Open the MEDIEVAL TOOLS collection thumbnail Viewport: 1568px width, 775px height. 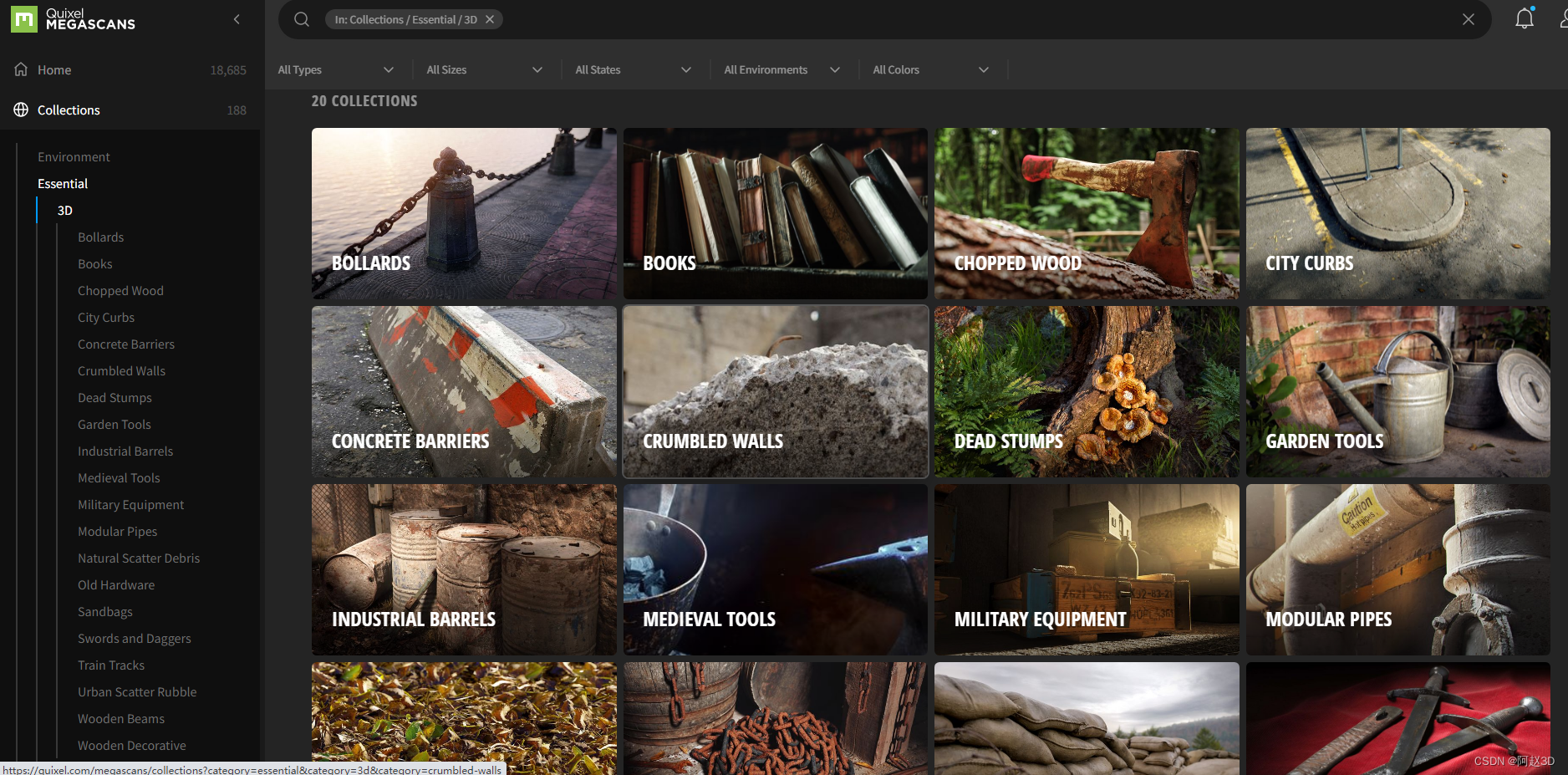[776, 569]
